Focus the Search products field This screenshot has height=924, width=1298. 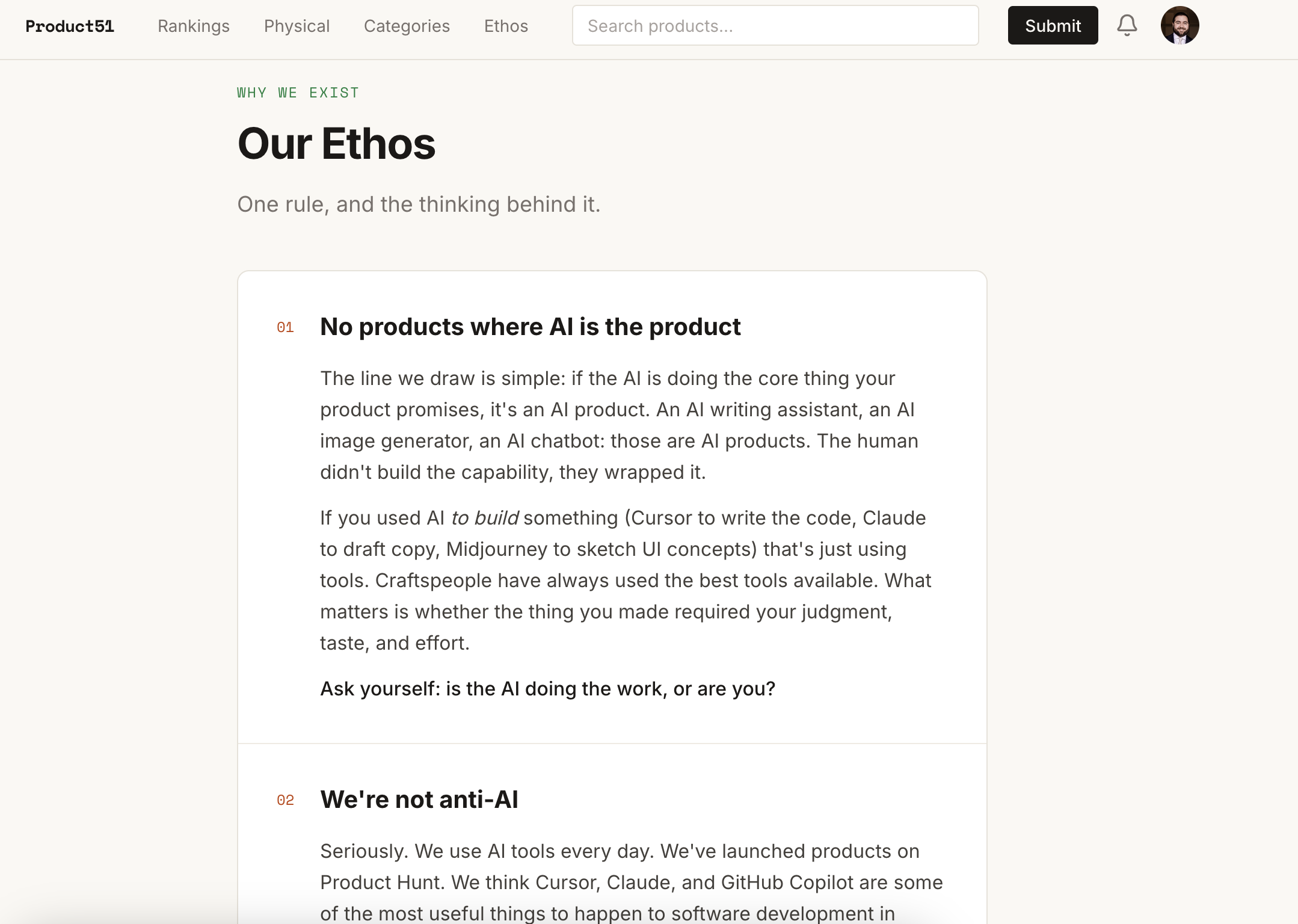[x=775, y=26]
